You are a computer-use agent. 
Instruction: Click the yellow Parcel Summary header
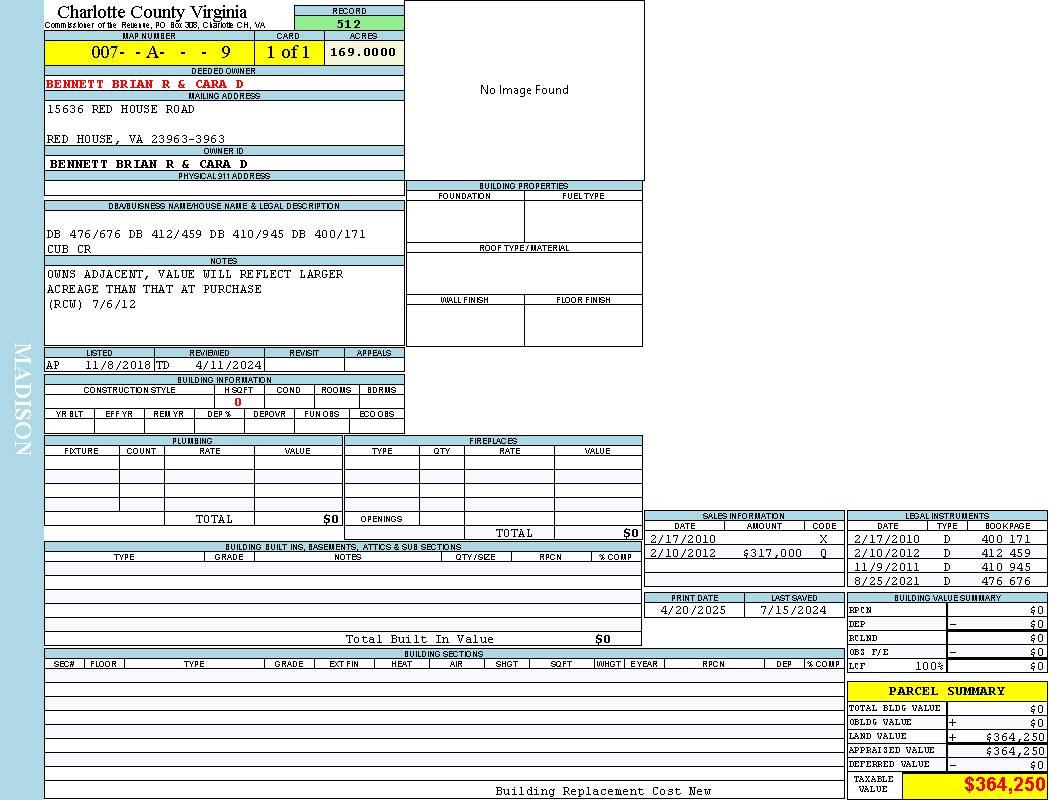click(x=946, y=691)
